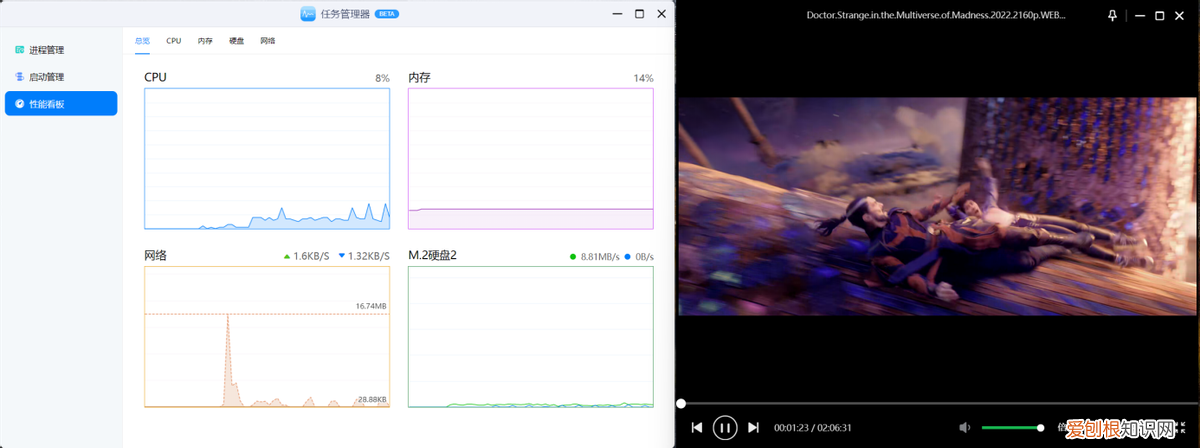Toggle fullscreen in the video player
The image size is (1200, 448).
tap(1182, 427)
